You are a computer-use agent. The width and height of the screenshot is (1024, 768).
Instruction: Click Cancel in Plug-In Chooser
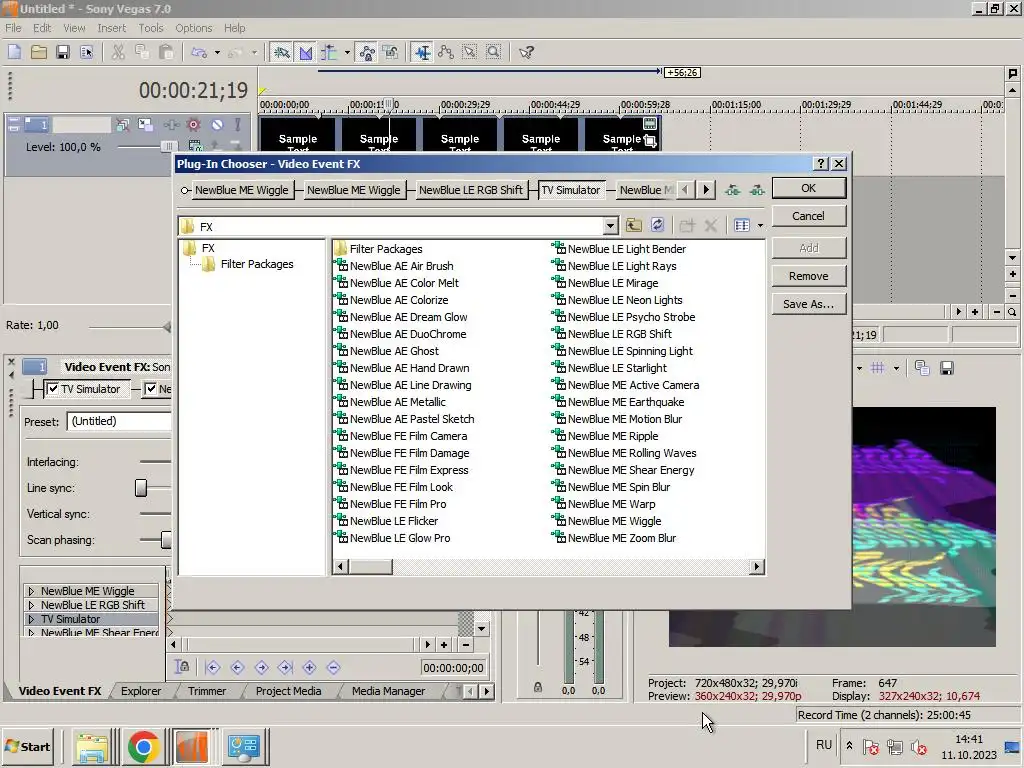[x=808, y=216]
